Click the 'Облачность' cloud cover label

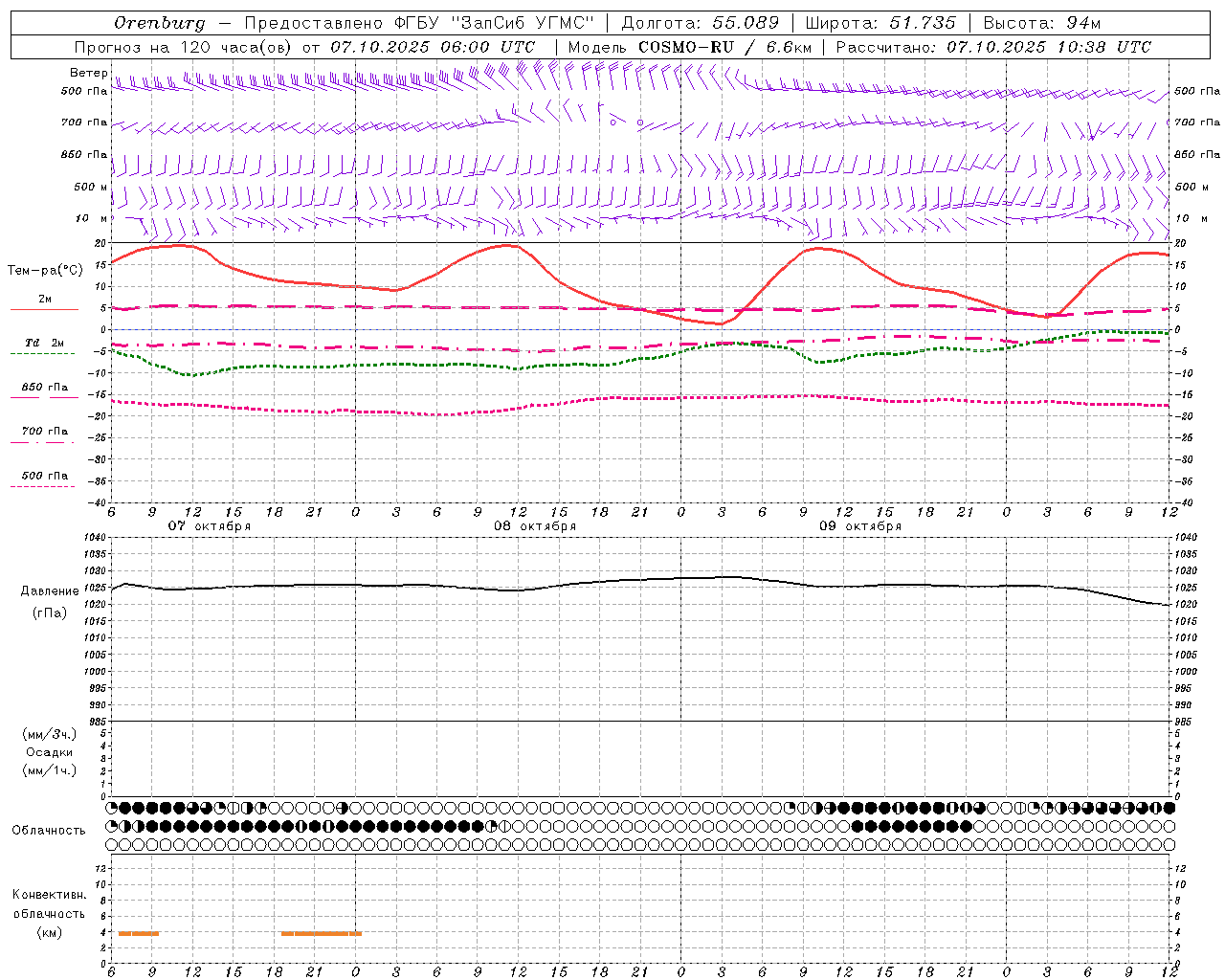coord(49,831)
